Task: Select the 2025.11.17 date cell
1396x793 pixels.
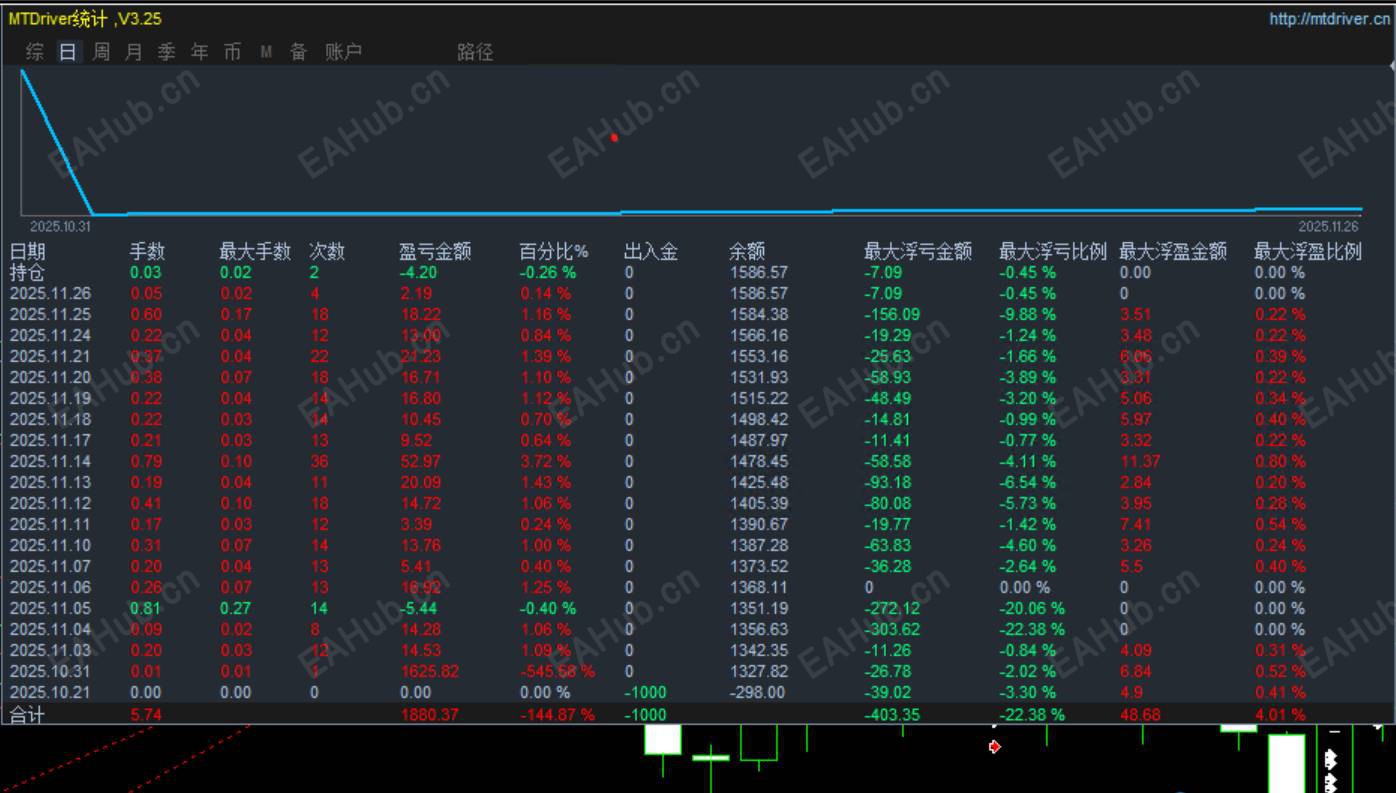Action: 50,440
